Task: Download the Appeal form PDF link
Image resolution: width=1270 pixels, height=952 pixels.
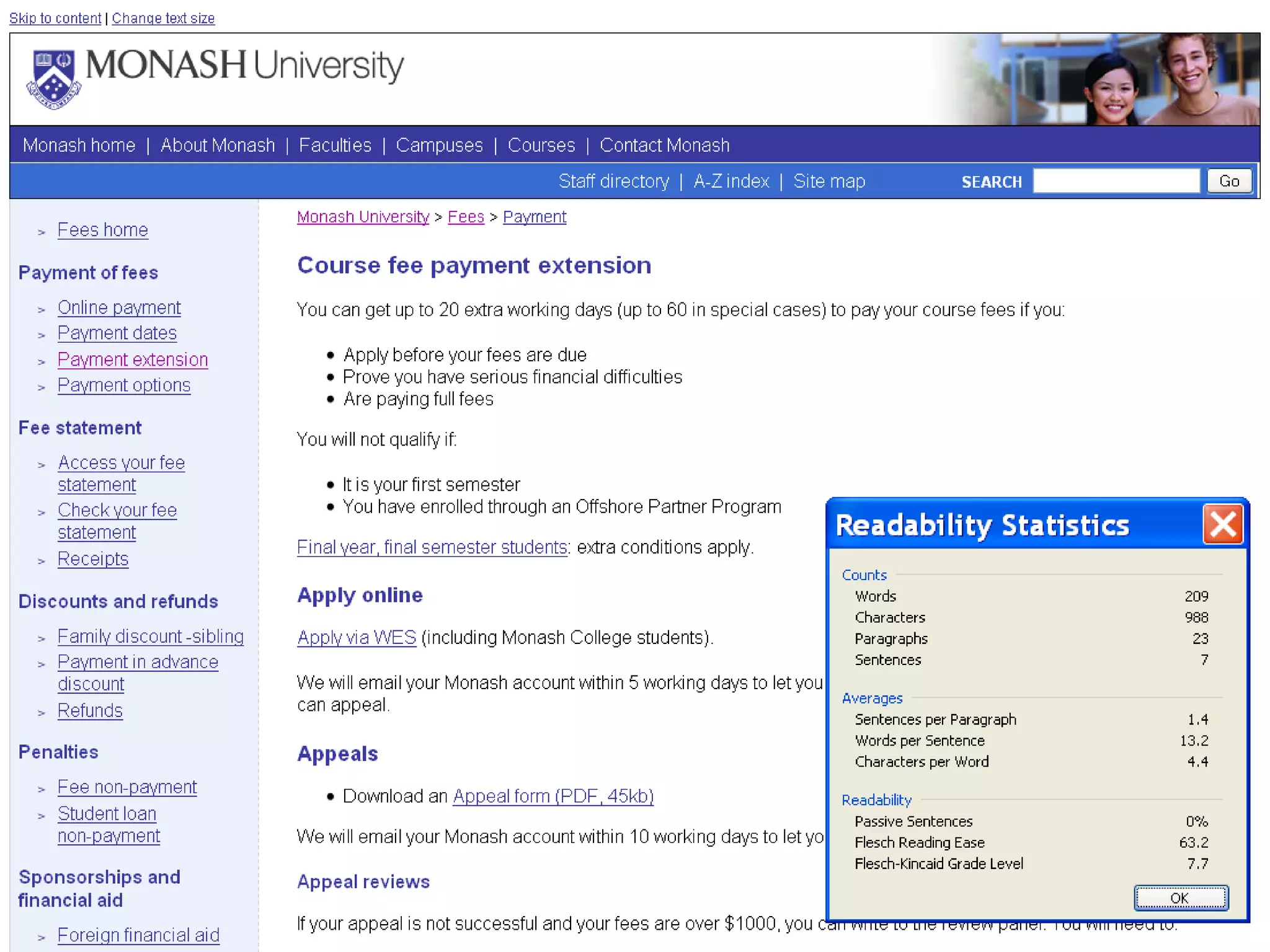Action: coord(553,796)
